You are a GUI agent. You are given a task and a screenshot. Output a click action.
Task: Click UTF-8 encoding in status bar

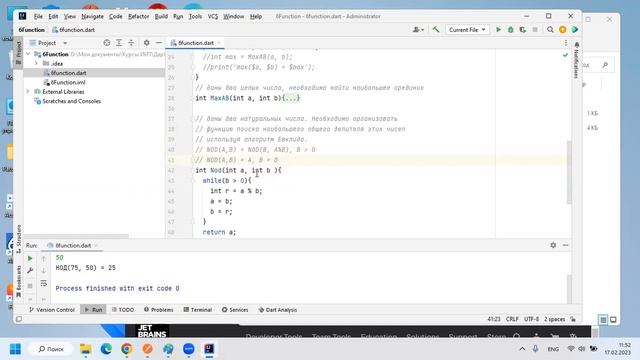pos(531,319)
